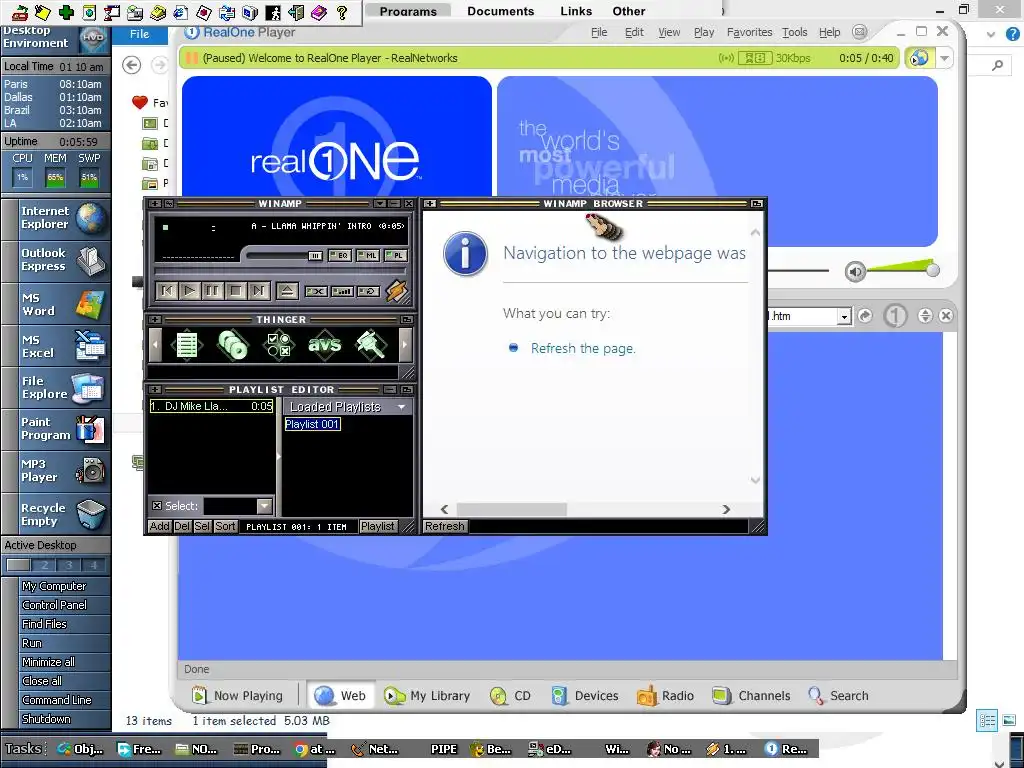Click the Winamp lightning bolt logo

tap(396, 291)
